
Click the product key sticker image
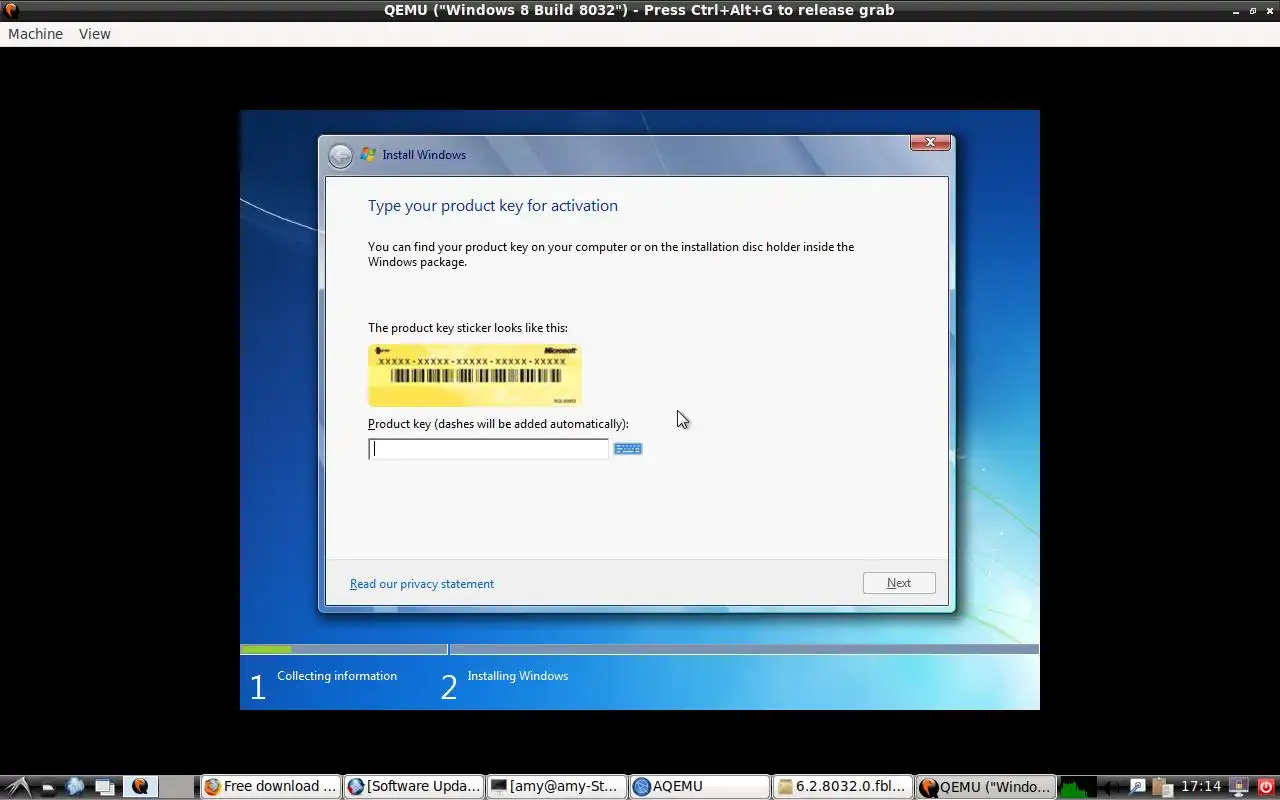tap(475, 375)
